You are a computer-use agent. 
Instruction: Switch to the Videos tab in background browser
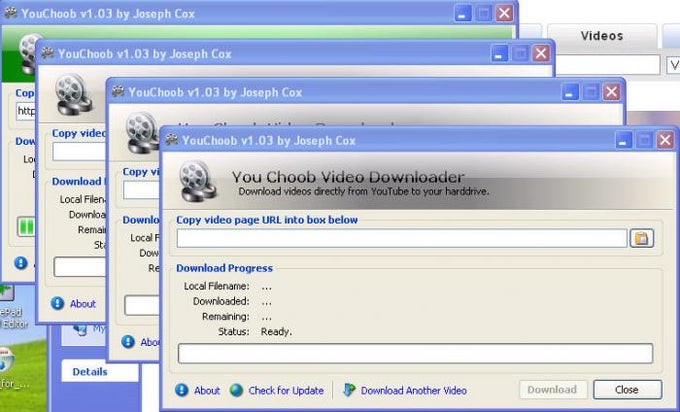(x=602, y=36)
